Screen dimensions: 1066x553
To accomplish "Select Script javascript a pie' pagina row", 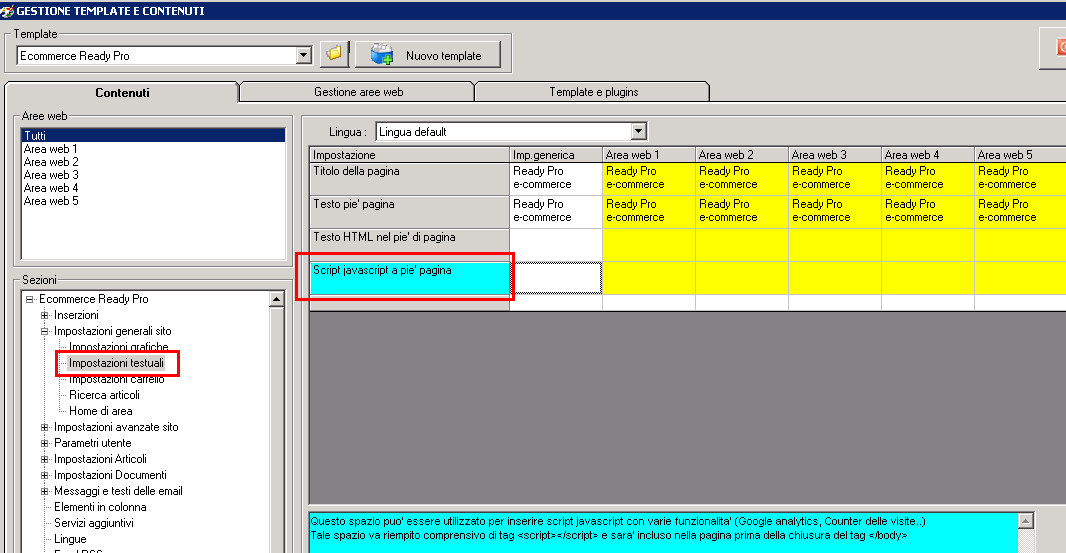I will [x=409, y=278].
